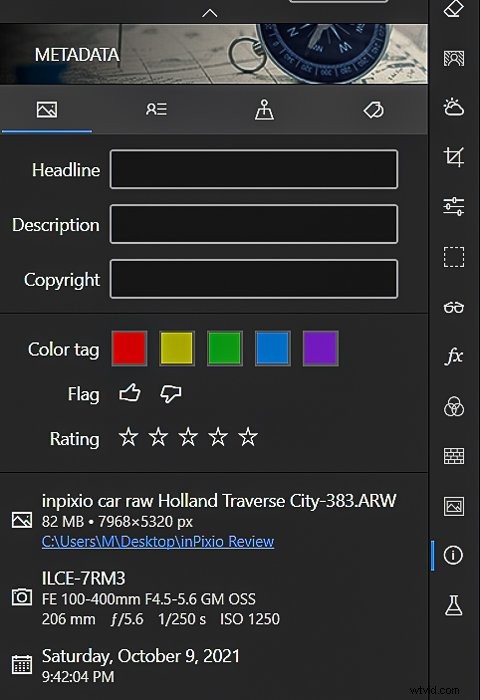Flag photo with thumbs up
The image size is (480, 700).
coord(130,393)
